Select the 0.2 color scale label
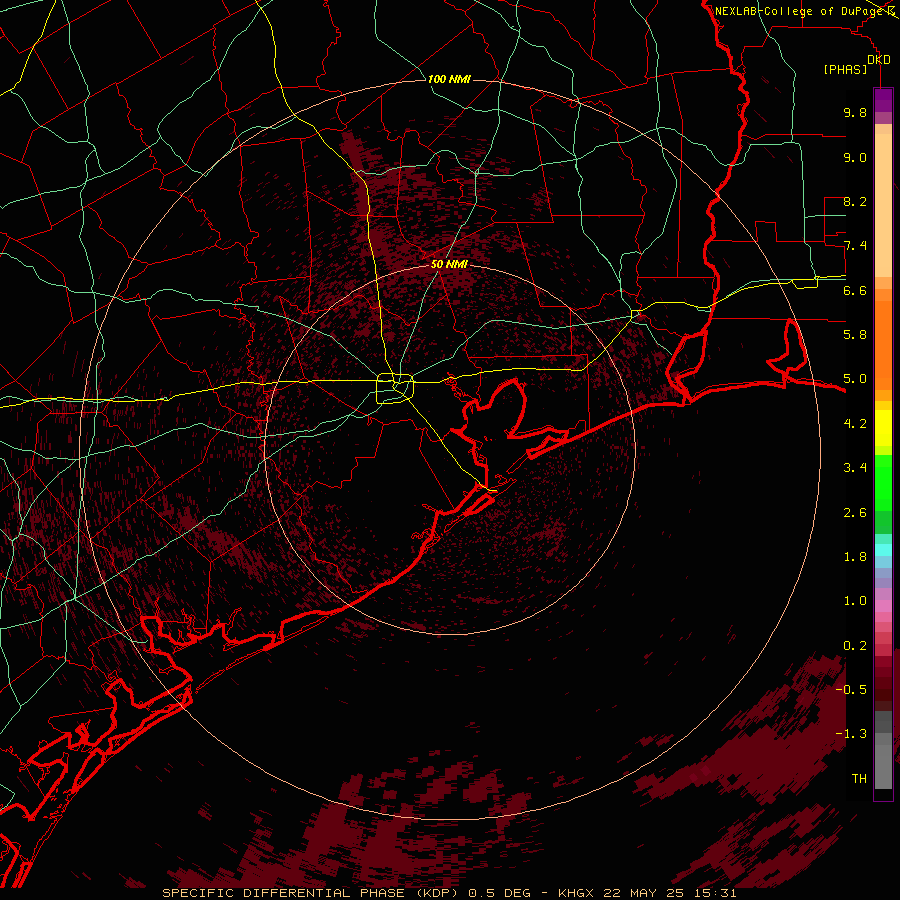This screenshot has height=900, width=900. (x=855, y=645)
